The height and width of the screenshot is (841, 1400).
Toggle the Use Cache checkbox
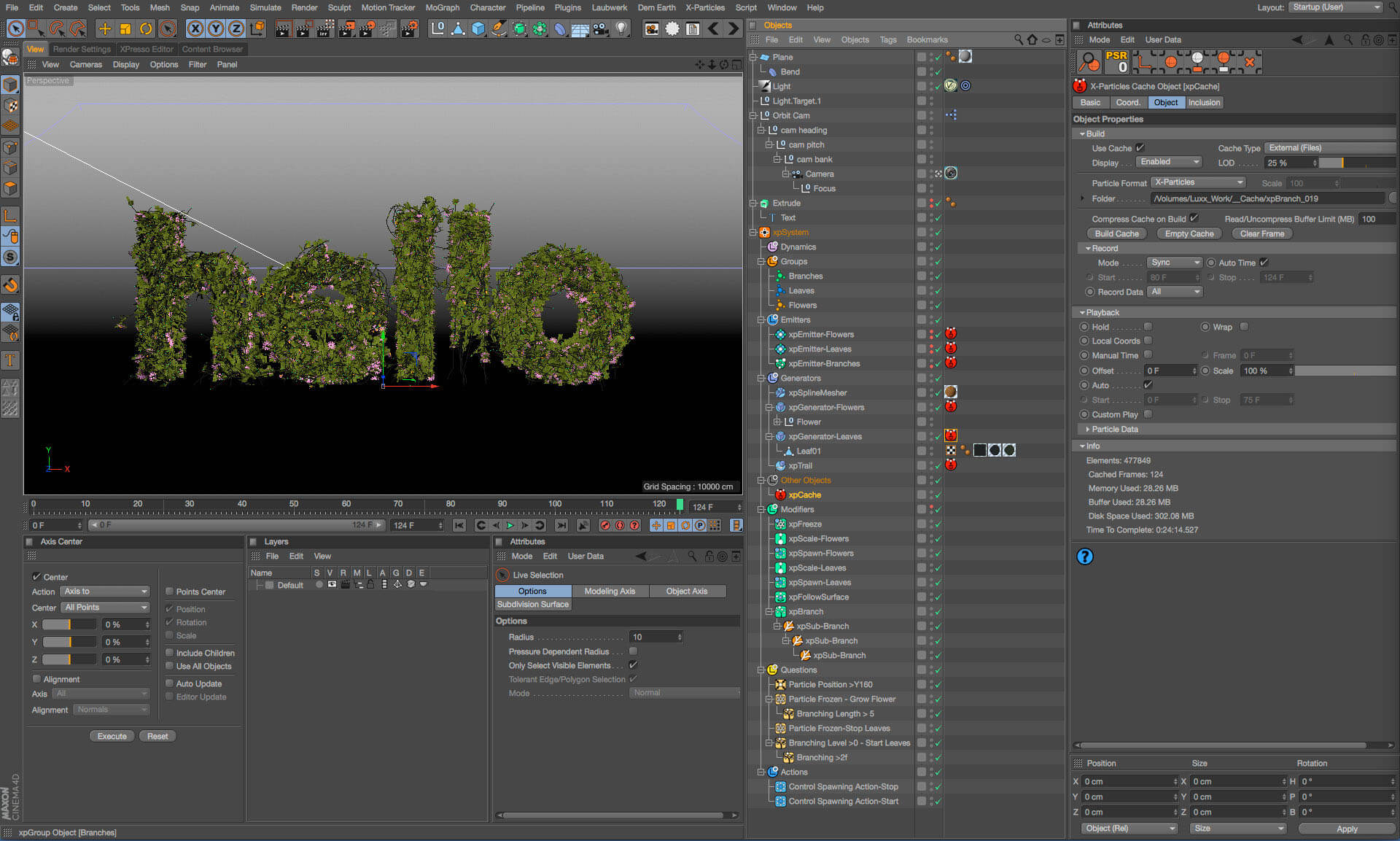(1140, 148)
